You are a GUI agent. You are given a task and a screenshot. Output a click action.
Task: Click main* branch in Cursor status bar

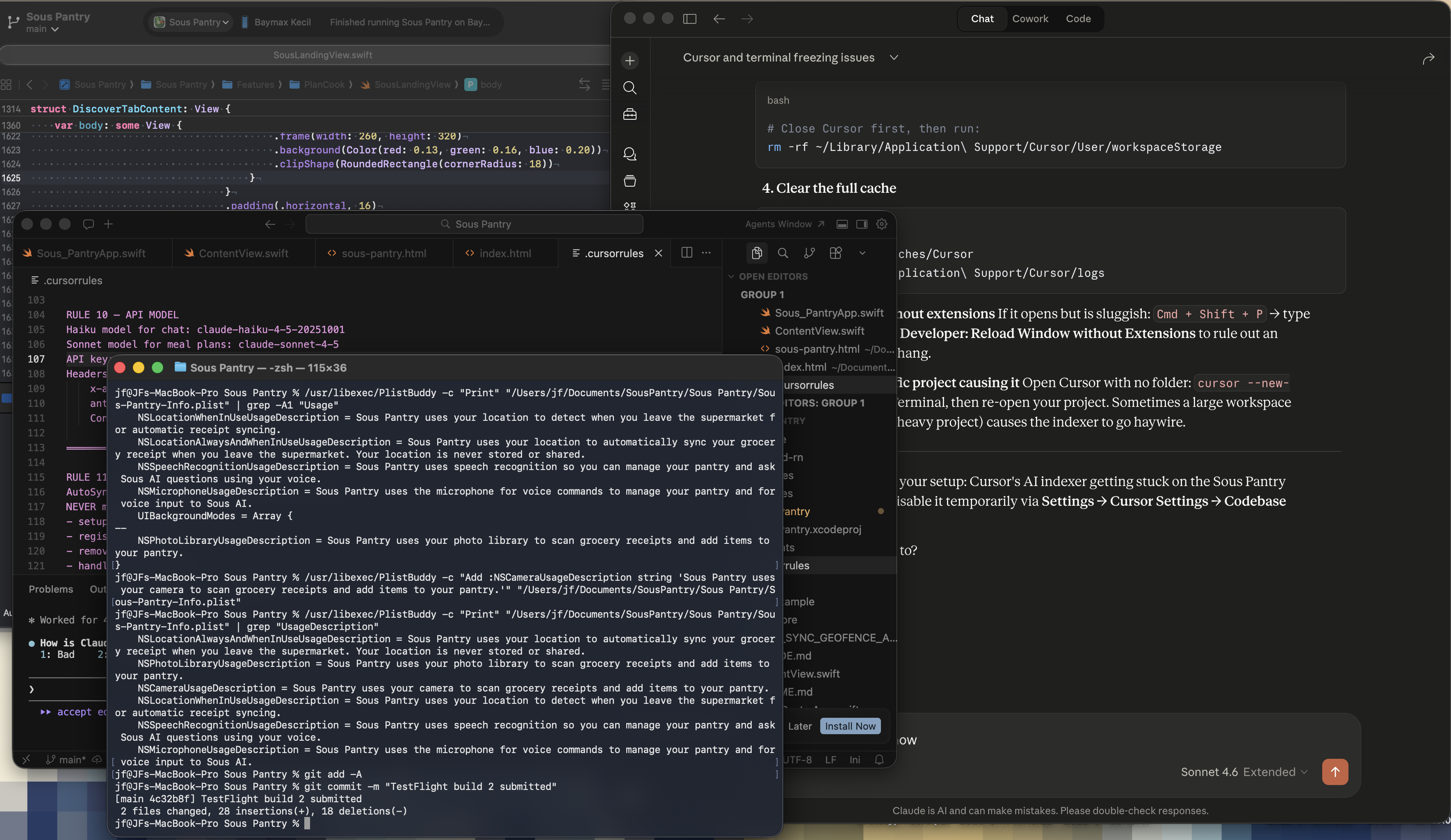[x=66, y=760]
